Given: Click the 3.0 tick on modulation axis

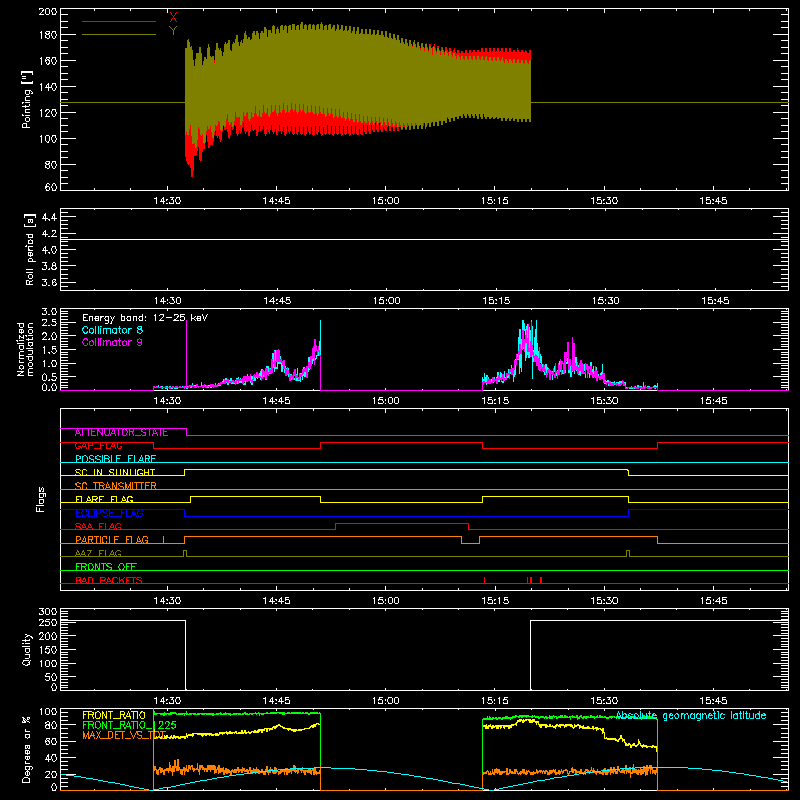Looking at the screenshot, I should [x=49, y=312].
